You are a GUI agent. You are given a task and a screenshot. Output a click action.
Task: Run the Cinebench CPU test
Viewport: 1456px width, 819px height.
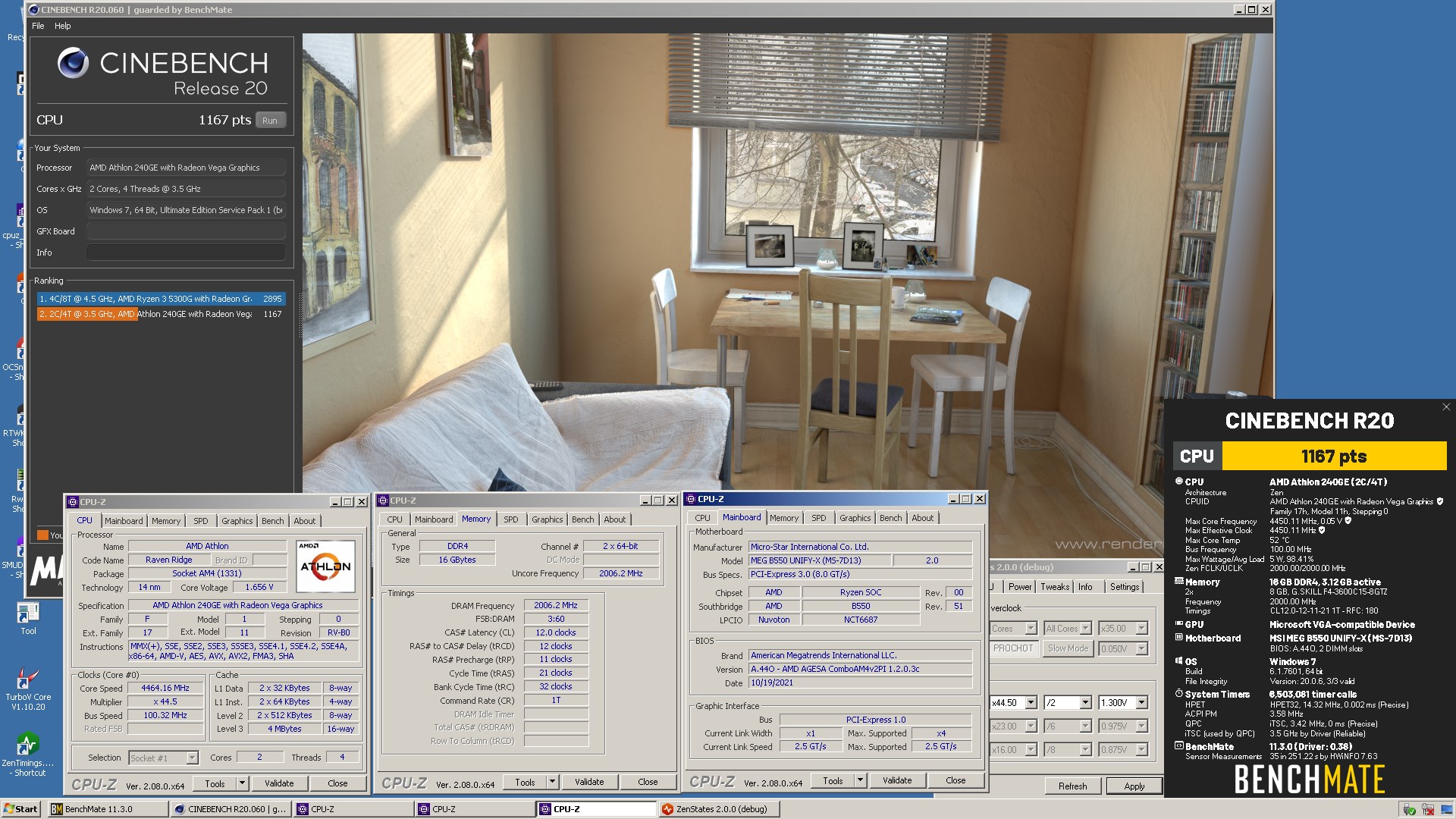point(270,121)
